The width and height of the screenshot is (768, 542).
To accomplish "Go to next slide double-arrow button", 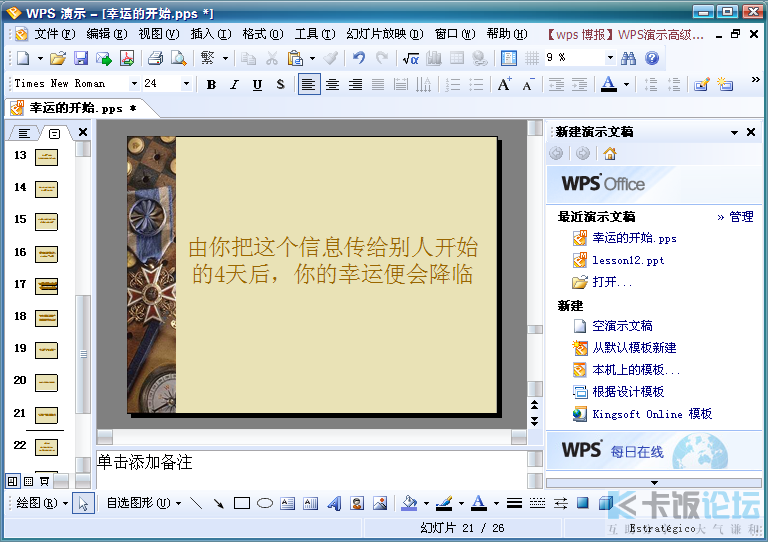I will [534, 421].
